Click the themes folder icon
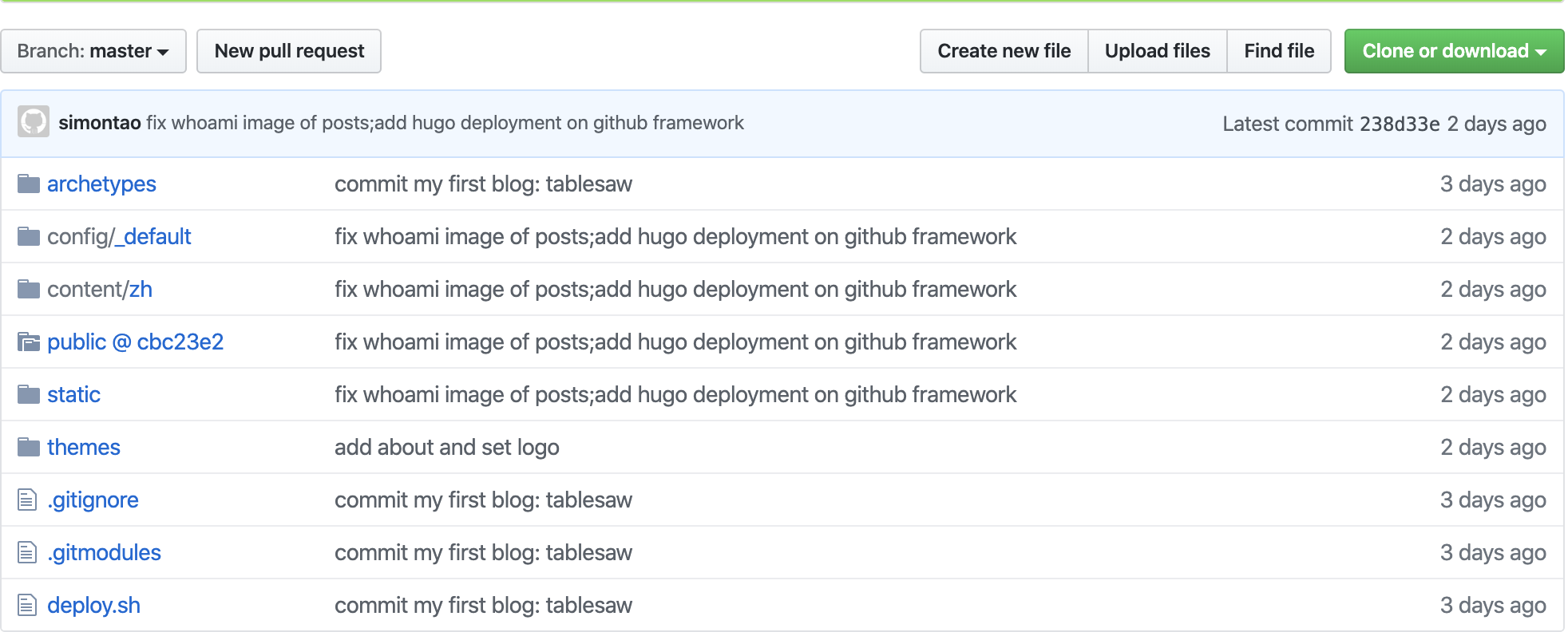 [x=29, y=448]
